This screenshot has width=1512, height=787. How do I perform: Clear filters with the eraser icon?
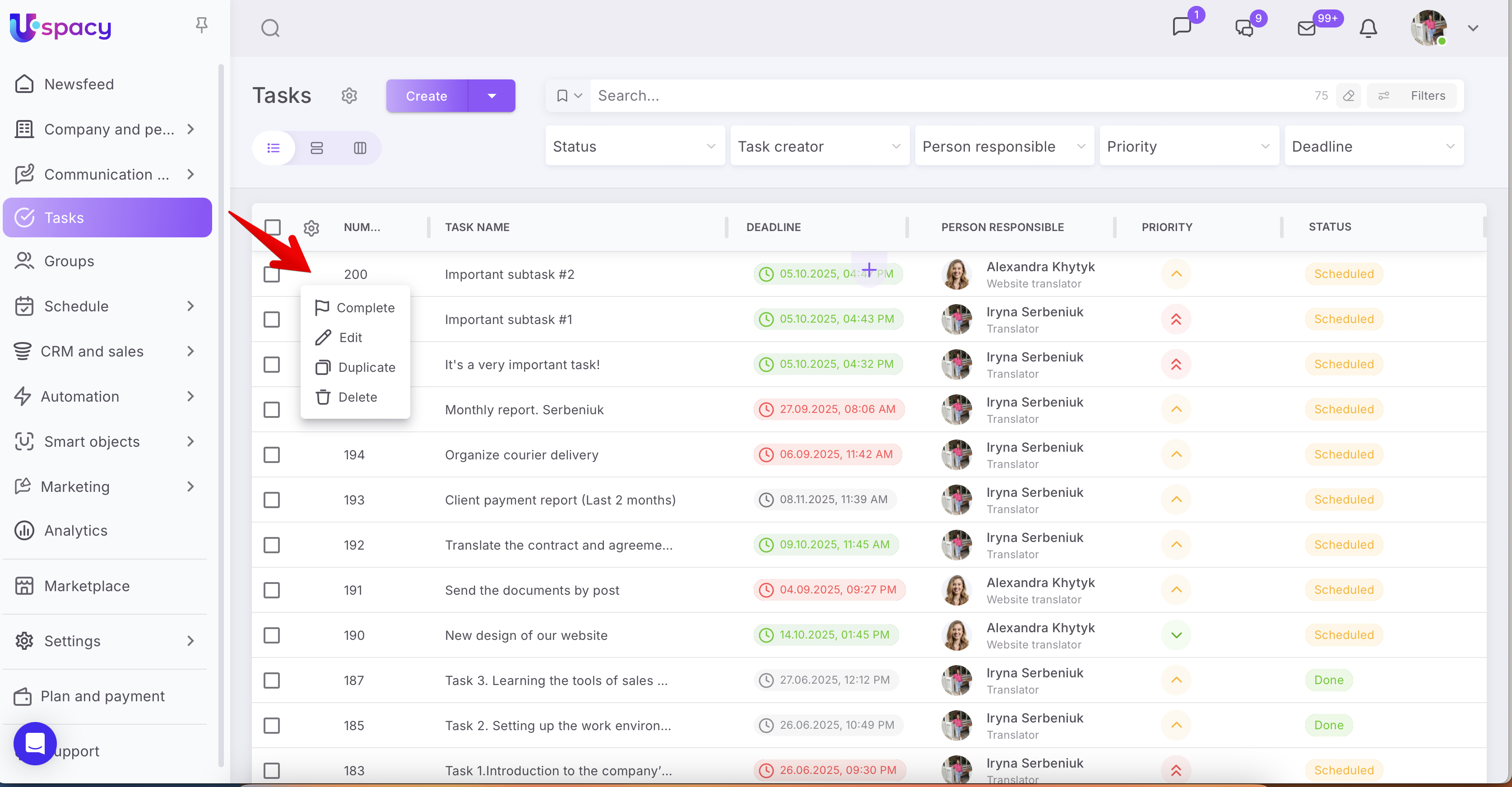click(1348, 96)
